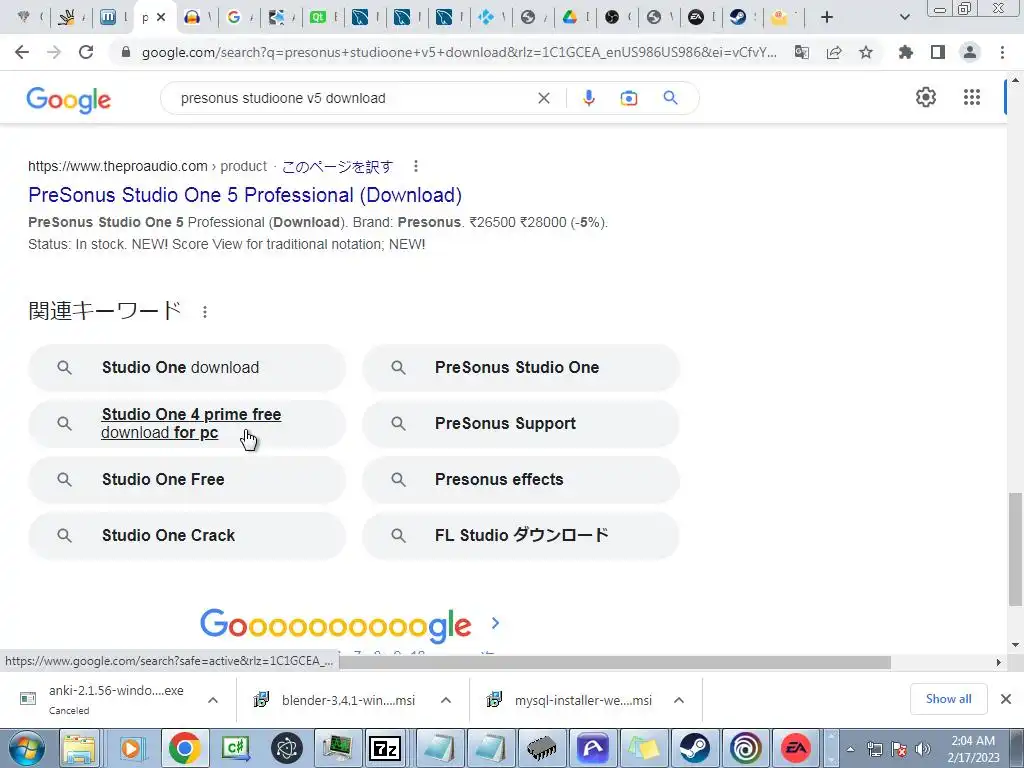Switch to the Qt tab

(318, 17)
